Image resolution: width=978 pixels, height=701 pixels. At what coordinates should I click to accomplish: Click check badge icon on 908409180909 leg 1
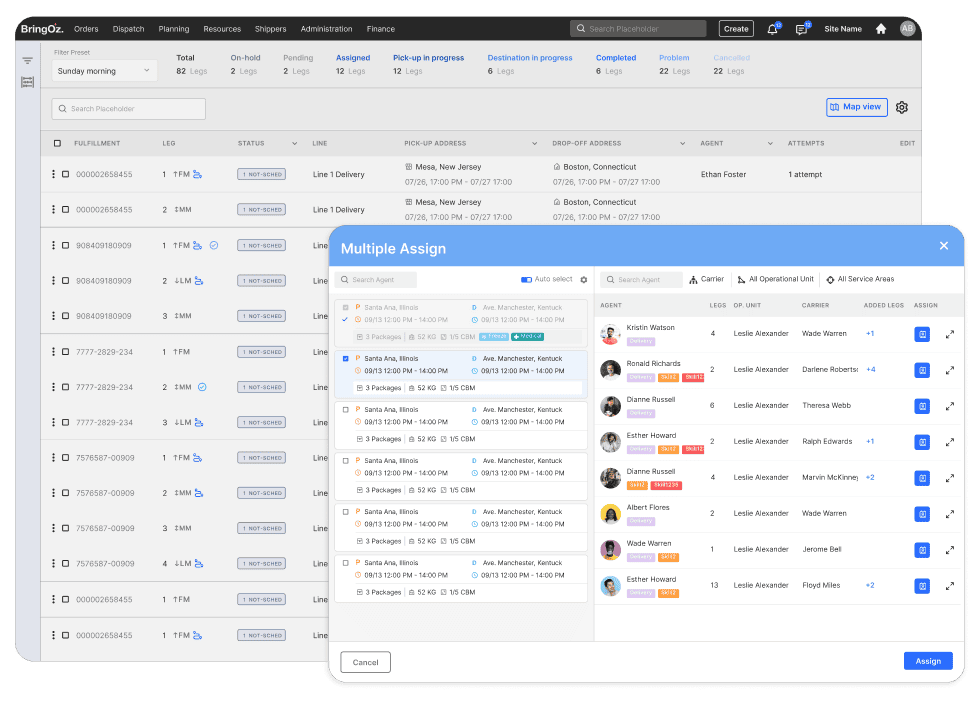coord(214,245)
